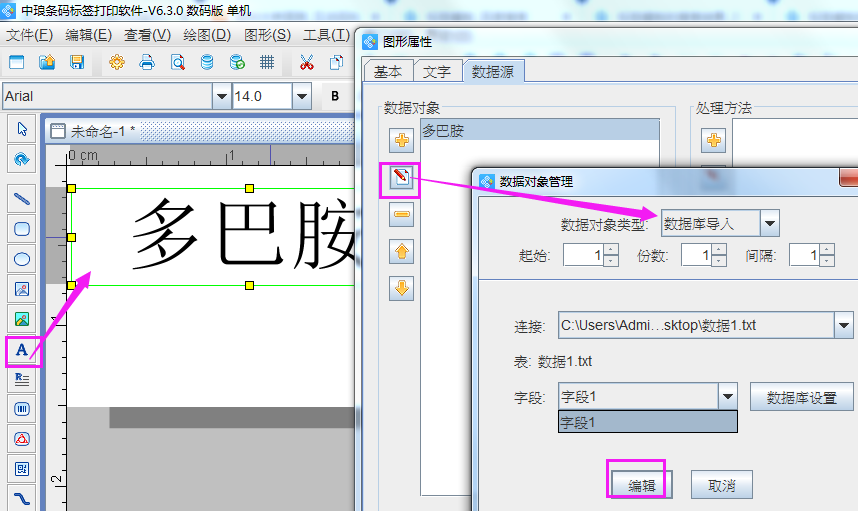Select the ellipse drawing tool

(x=21, y=259)
